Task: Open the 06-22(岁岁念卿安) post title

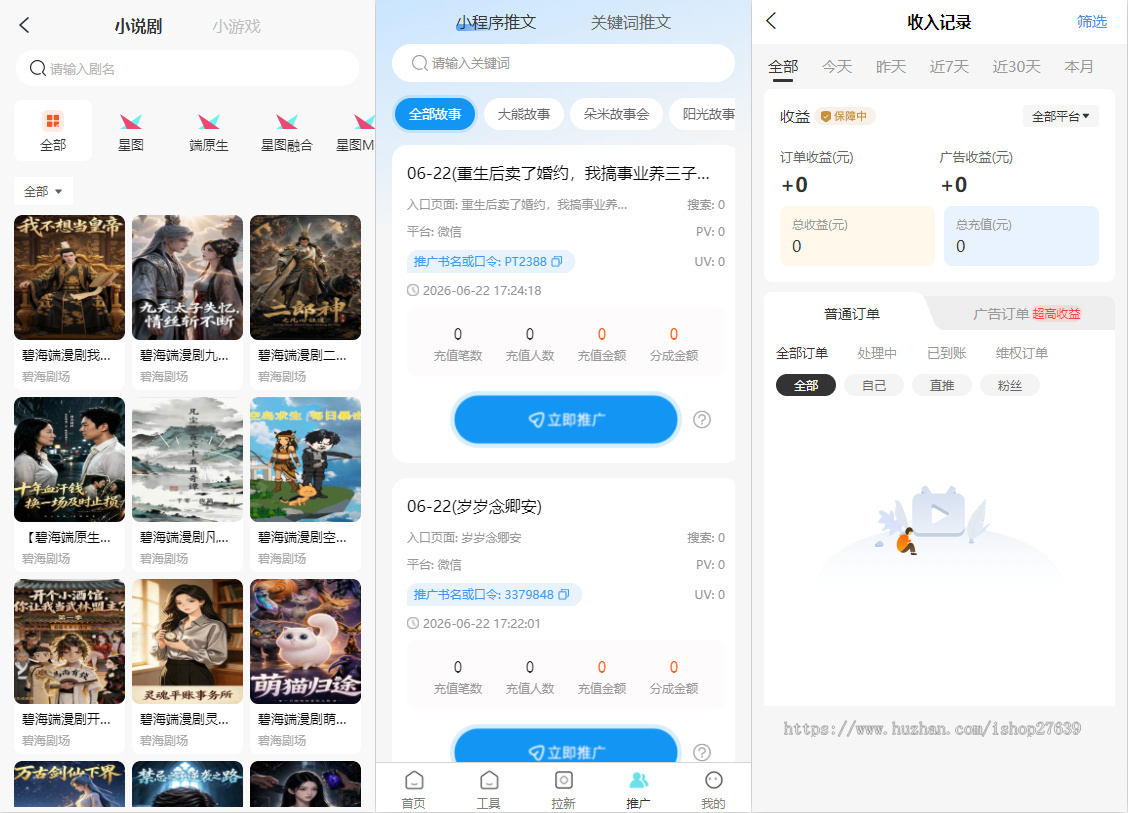Action: pyautogui.click(x=474, y=507)
